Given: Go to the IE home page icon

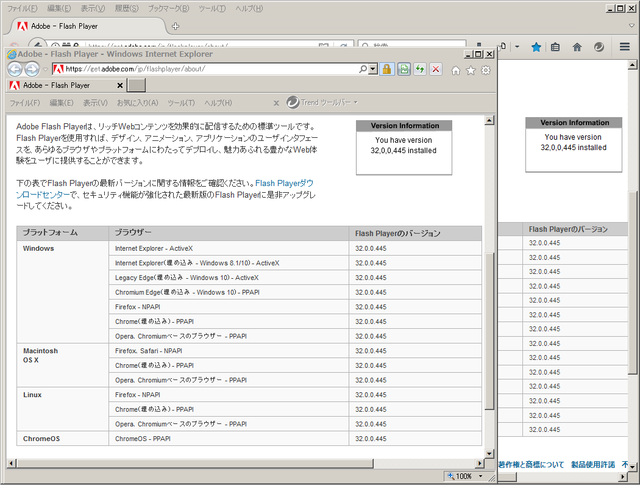Looking at the screenshot, I should (456, 71).
